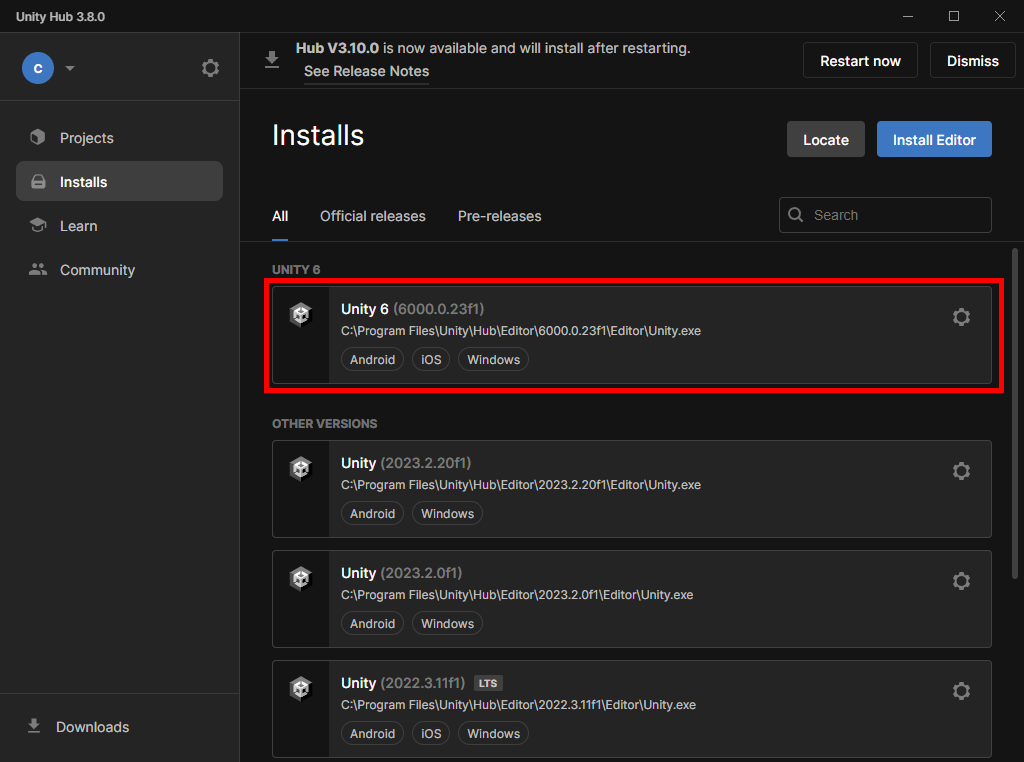Open settings gear for Unity 2023.2.20f1
The image size is (1024, 762).
click(961, 471)
